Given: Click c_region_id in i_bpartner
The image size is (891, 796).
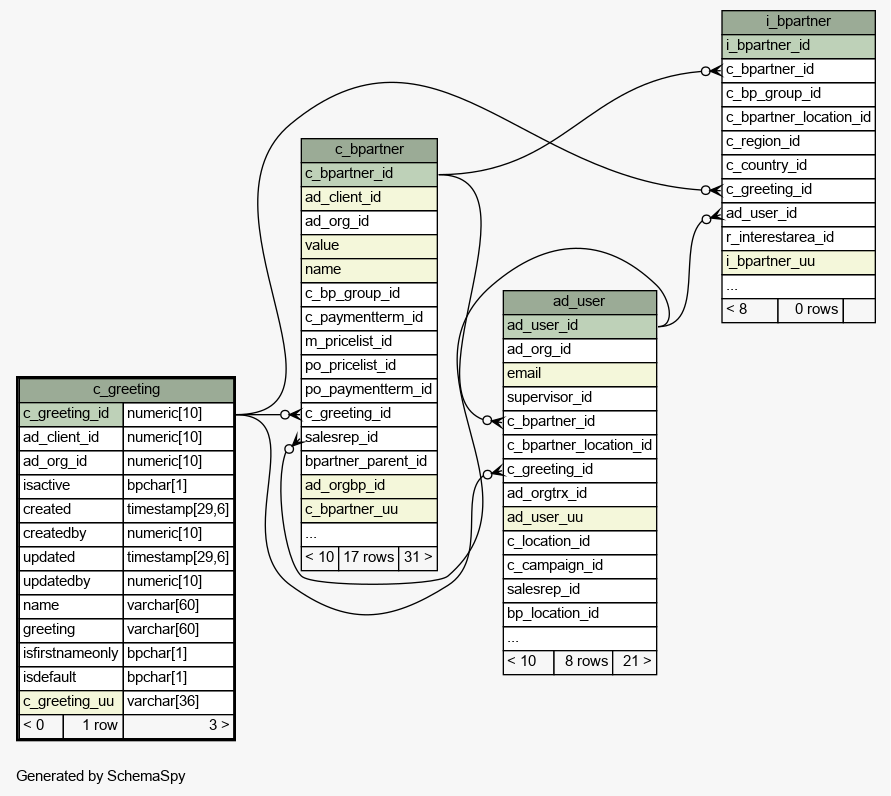Looking at the screenshot, I should pos(798,142).
